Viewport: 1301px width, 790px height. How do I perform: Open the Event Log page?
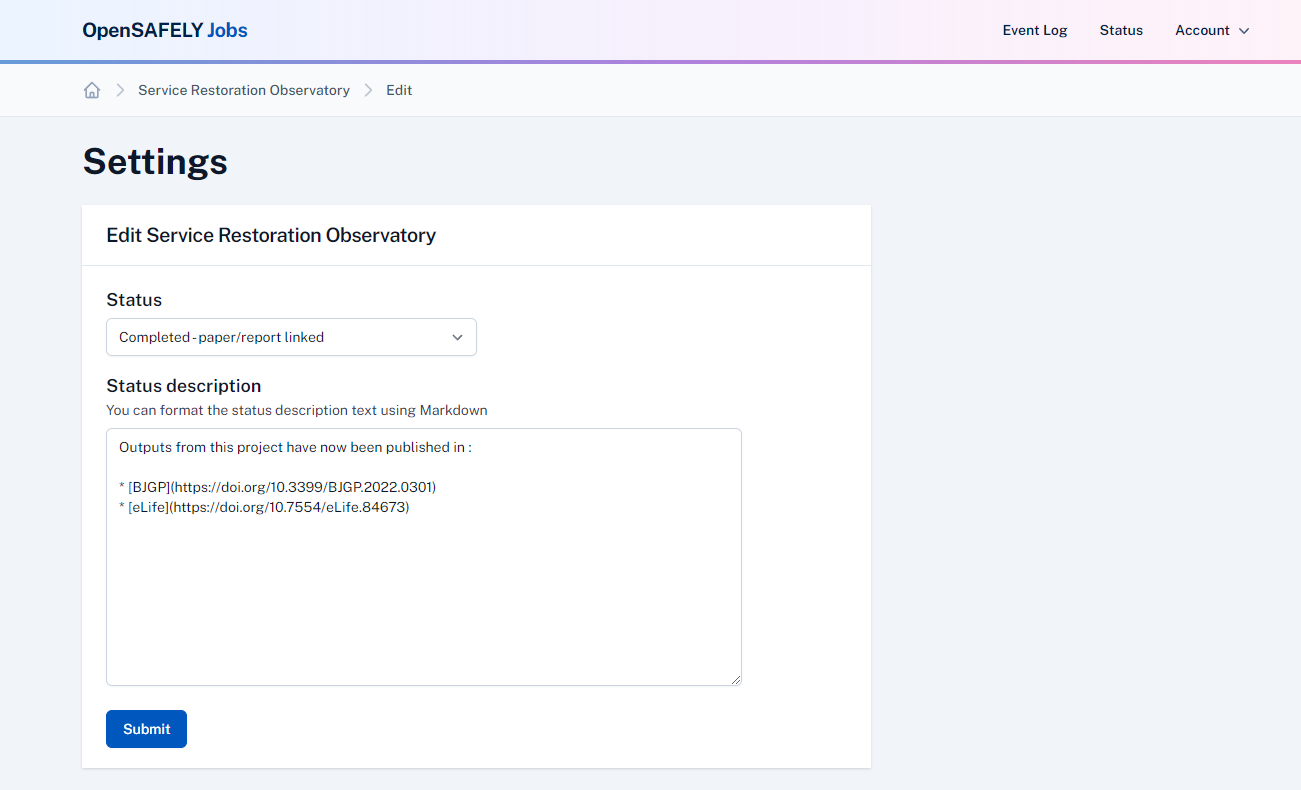(1035, 30)
